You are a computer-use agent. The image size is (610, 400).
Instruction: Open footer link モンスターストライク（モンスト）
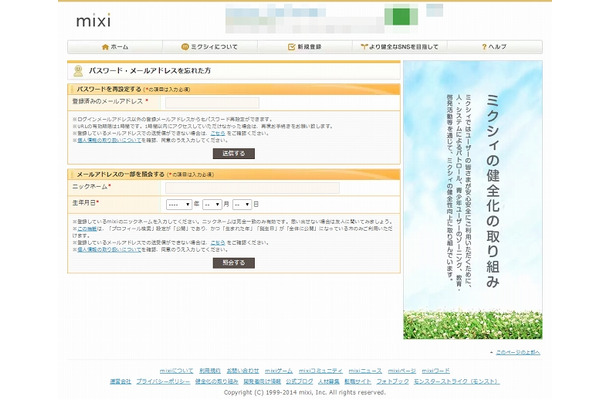pos(457,382)
